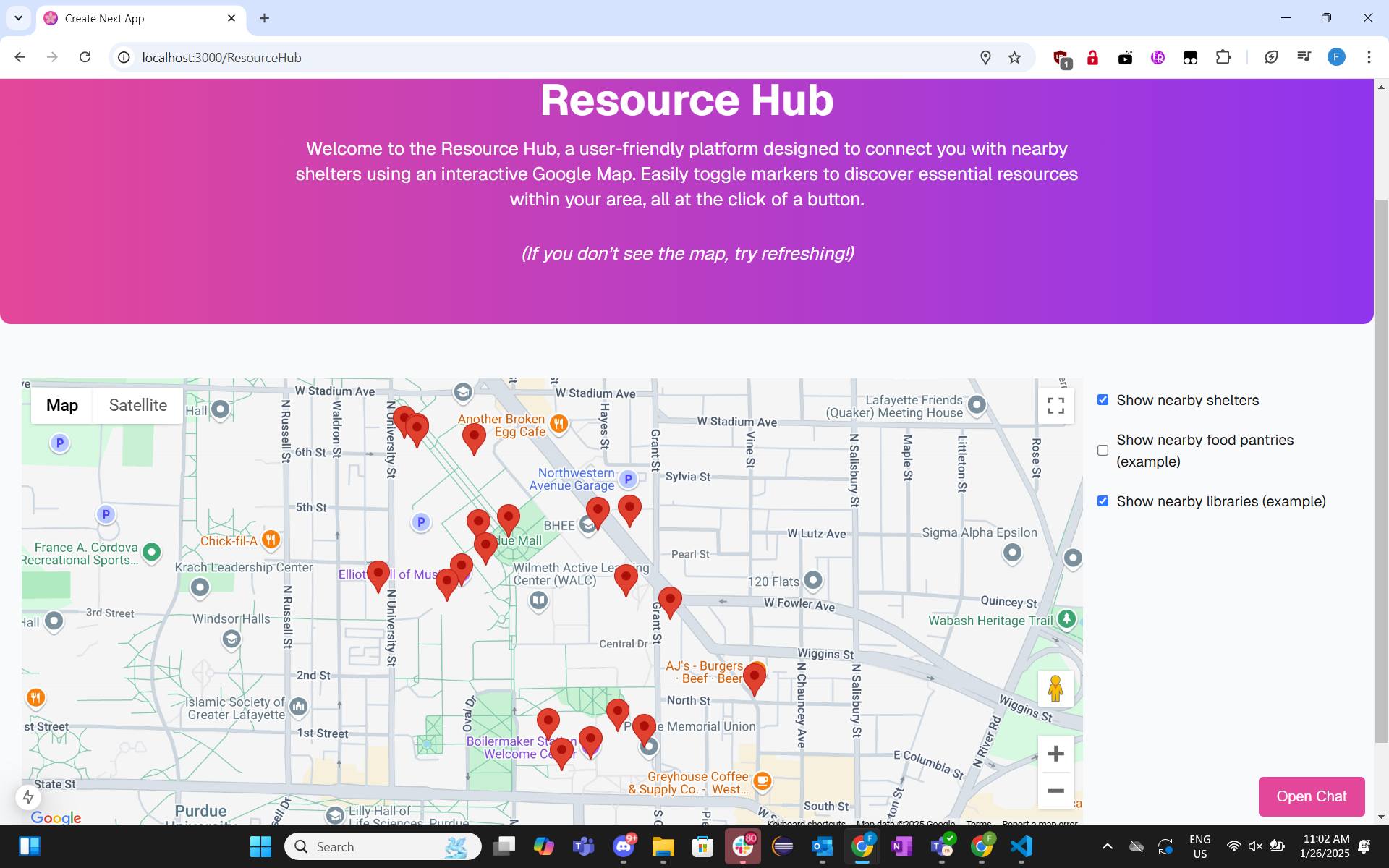The image size is (1389, 868).
Task: Open the tab search dropdown arrow
Action: click(x=18, y=18)
